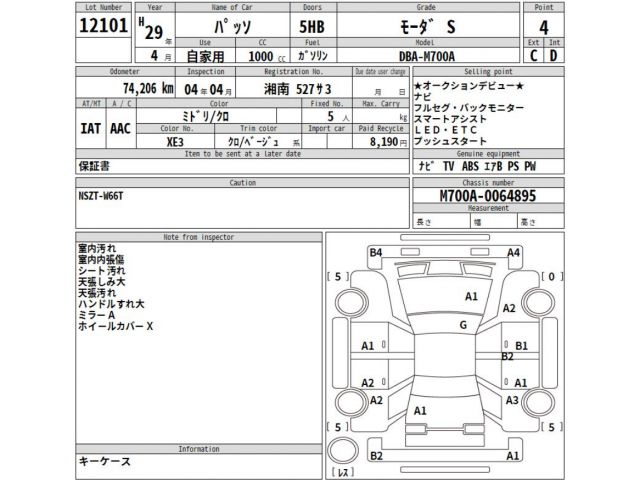Click the fuel type ガソリン
Image resolution: width=640 pixels, height=480 pixels.
pyautogui.click(x=313, y=56)
